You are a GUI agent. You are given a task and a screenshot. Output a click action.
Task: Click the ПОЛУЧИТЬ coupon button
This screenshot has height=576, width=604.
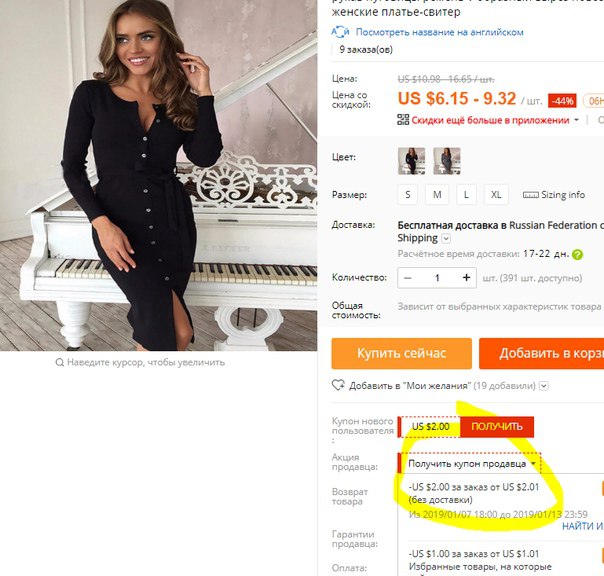(x=497, y=427)
